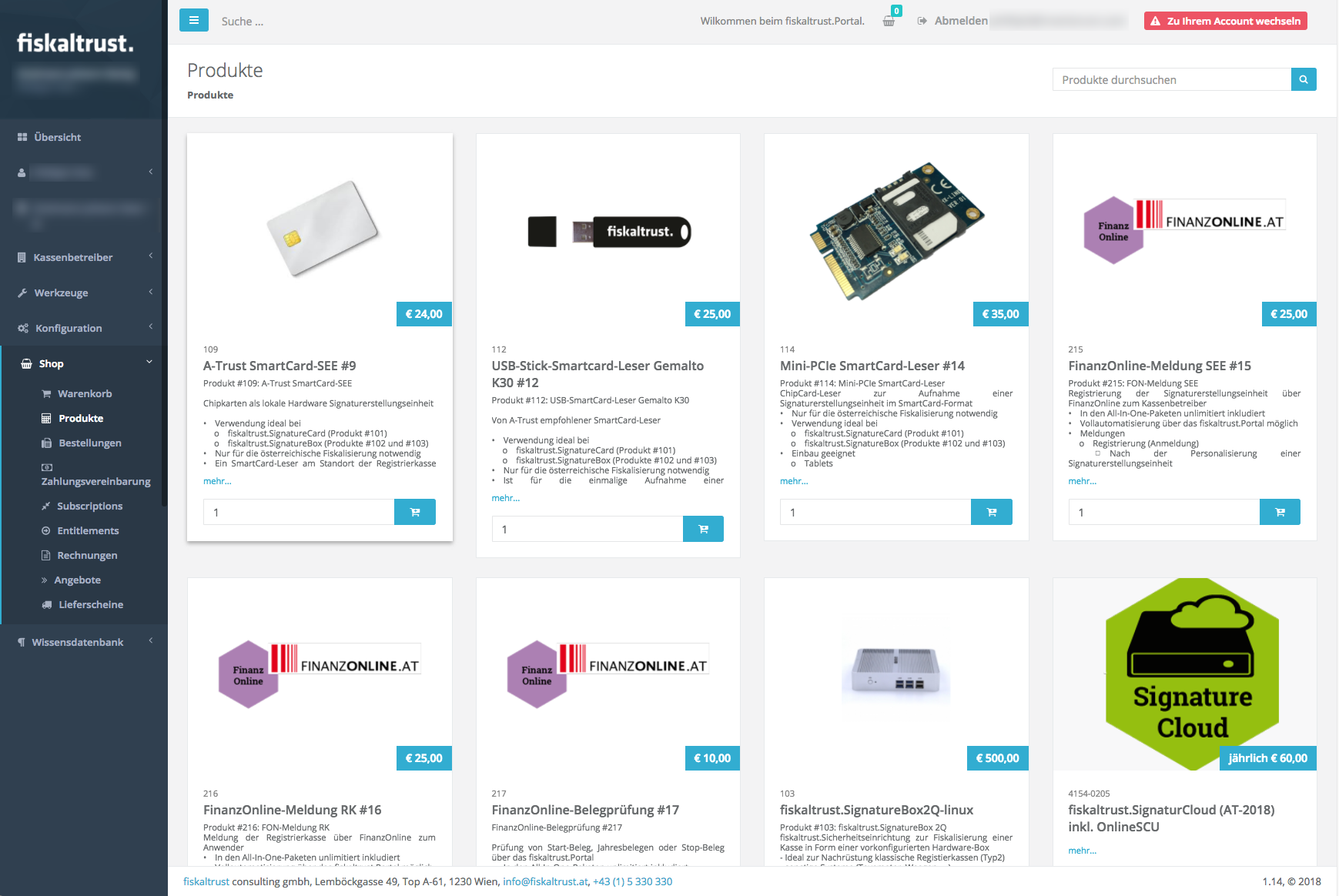Open Lieferscheine in the sidebar
This screenshot has height=896, width=1339.
pos(91,604)
